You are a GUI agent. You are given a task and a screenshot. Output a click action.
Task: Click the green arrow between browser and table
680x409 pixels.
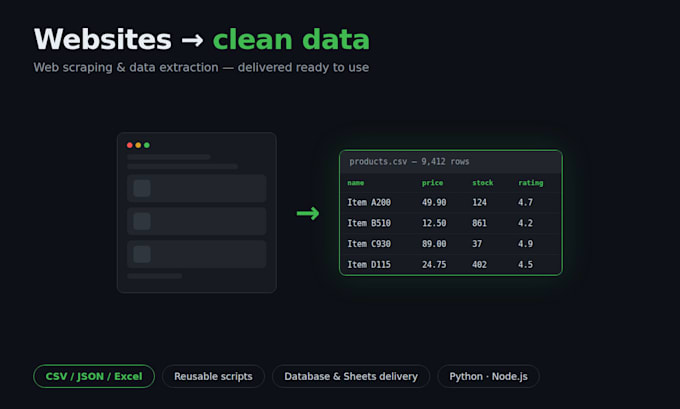tap(308, 213)
